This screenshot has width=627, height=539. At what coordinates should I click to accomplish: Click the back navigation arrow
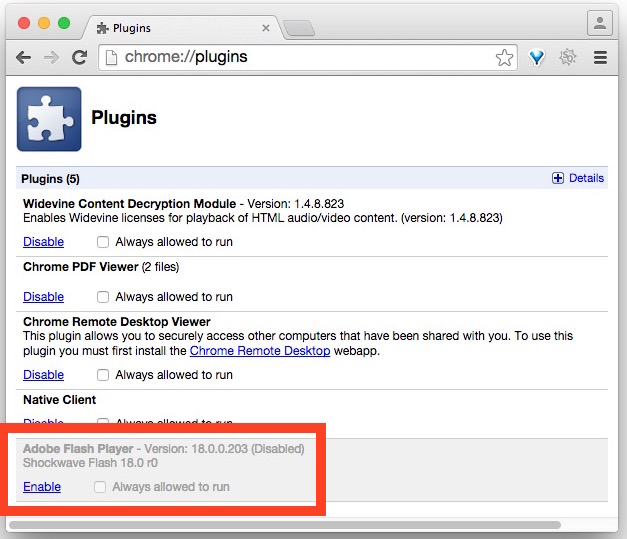pos(23,58)
